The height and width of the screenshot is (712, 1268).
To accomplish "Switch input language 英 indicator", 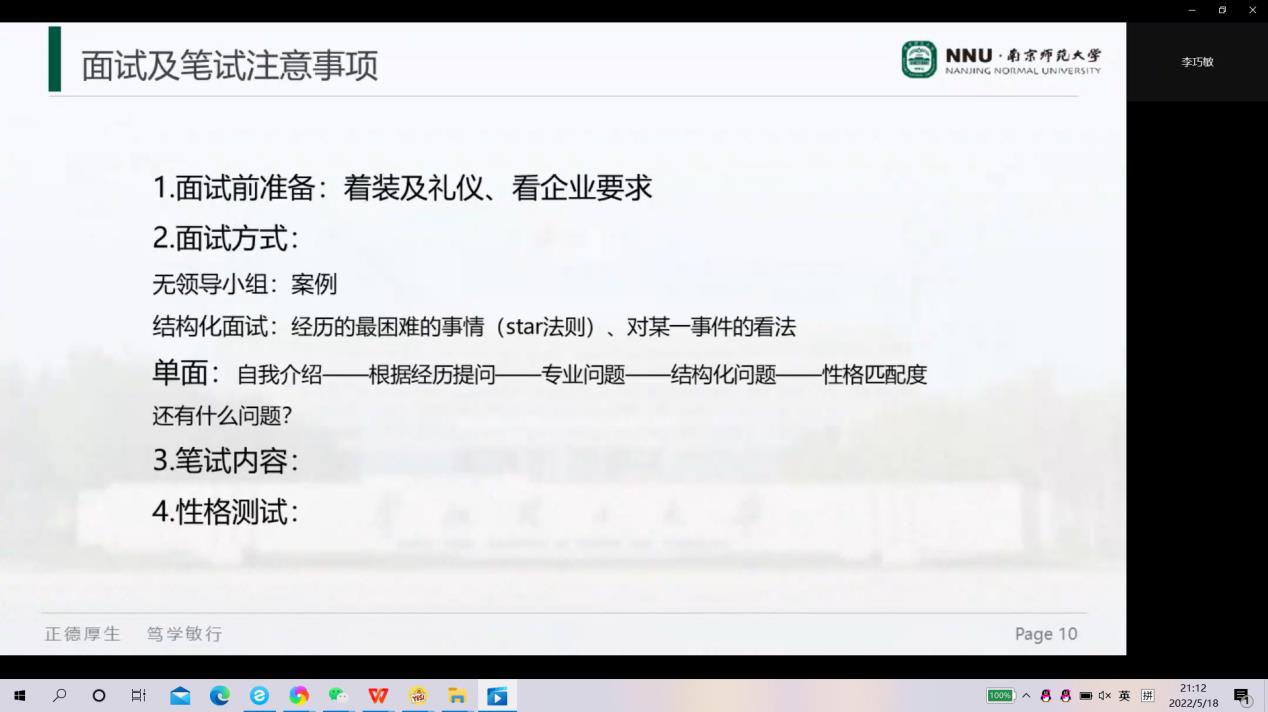I will pyautogui.click(x=1125, y=696).
